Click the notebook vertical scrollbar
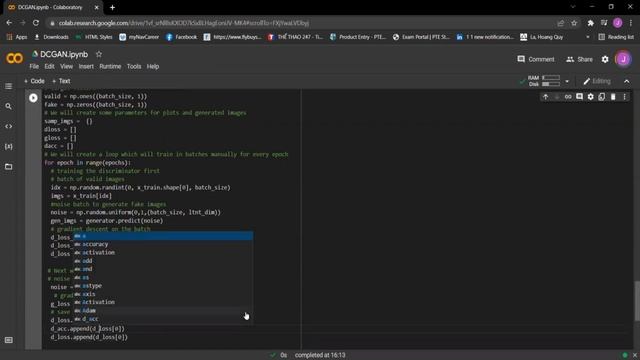The width and height of the screenshot is (640, 360). pyautogui.click(x=637, y=301)
